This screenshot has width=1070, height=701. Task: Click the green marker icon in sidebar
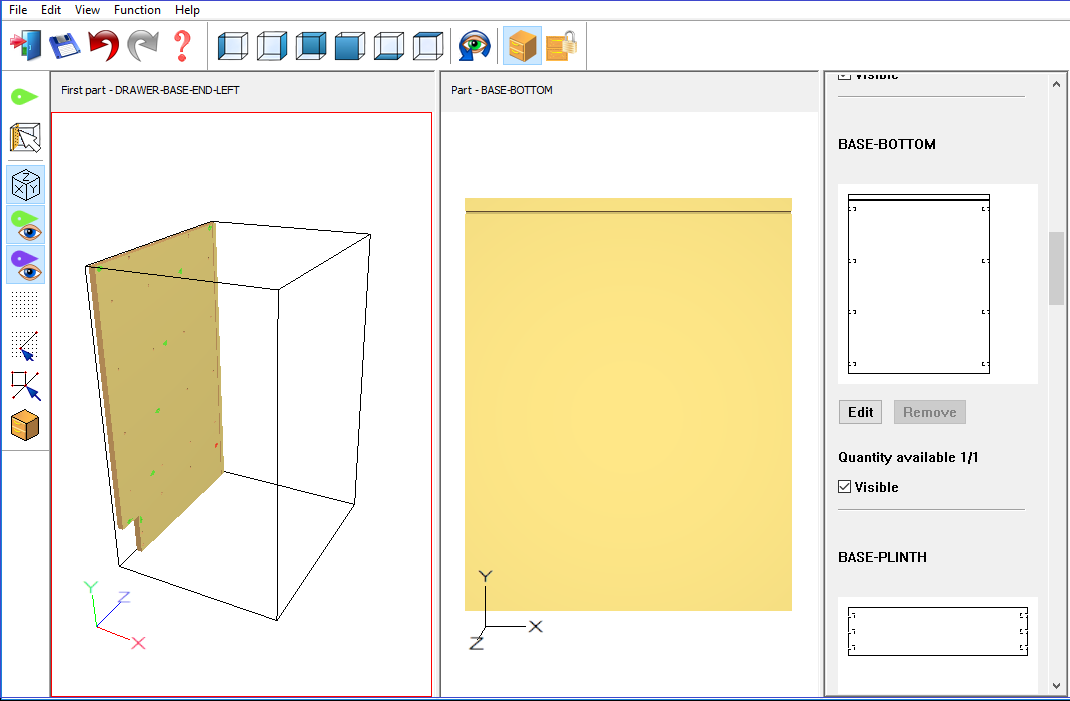(25, 97)
